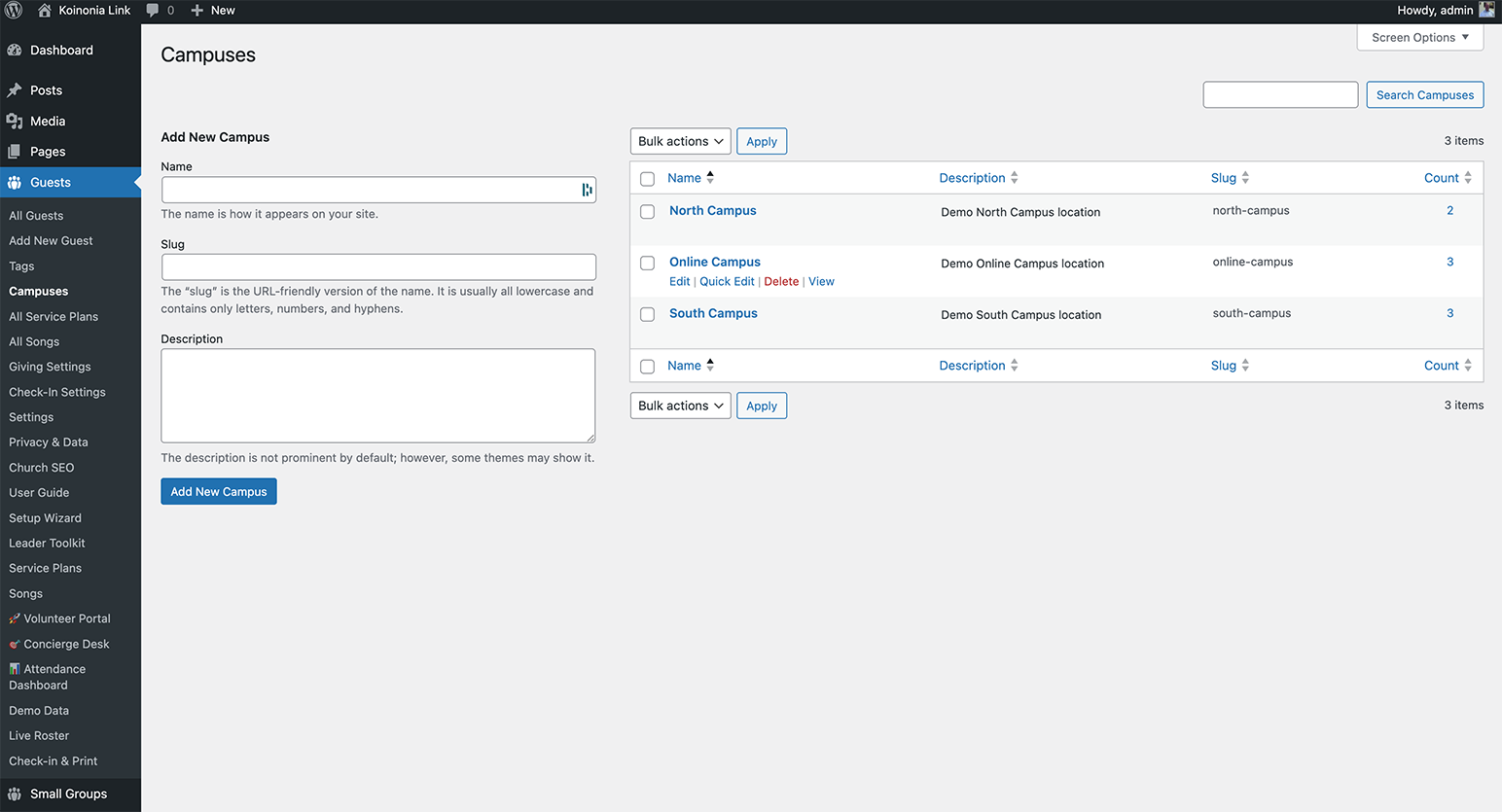Click the Search Campuses text field

click(x=1280, y=95)
